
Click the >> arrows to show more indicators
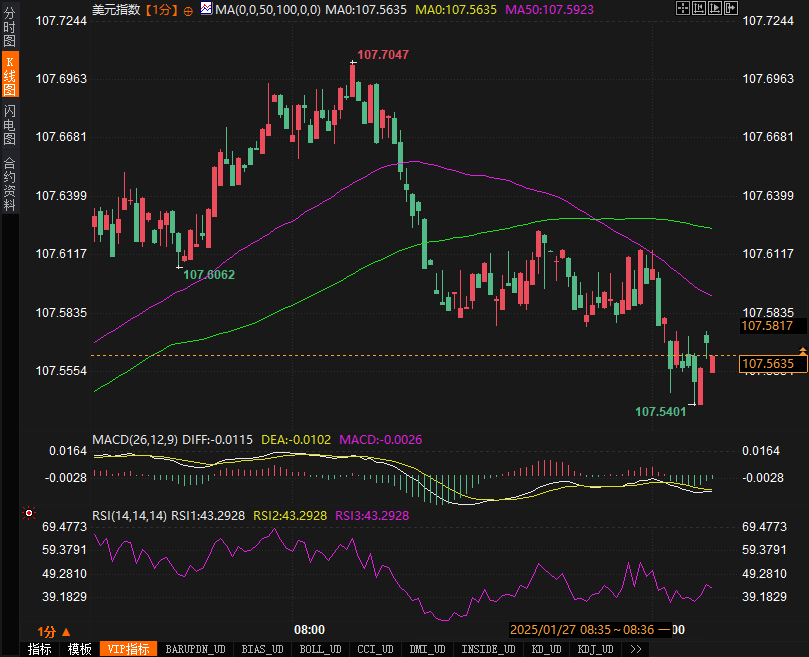[x=635, y=649]
